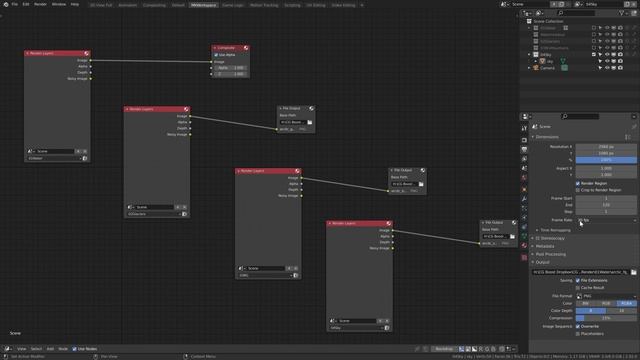Click the Composite node preview icon

(246, 48)
